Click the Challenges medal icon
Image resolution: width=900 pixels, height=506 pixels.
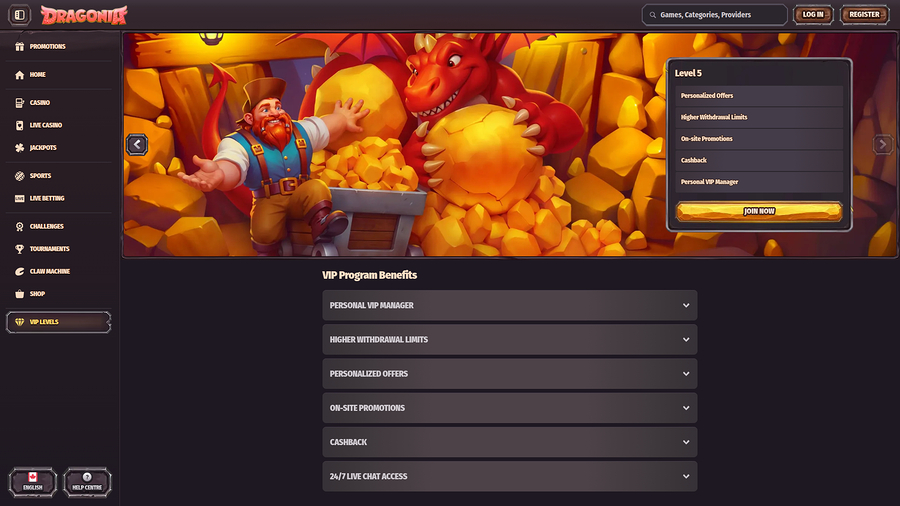click(x=20, y=227)
